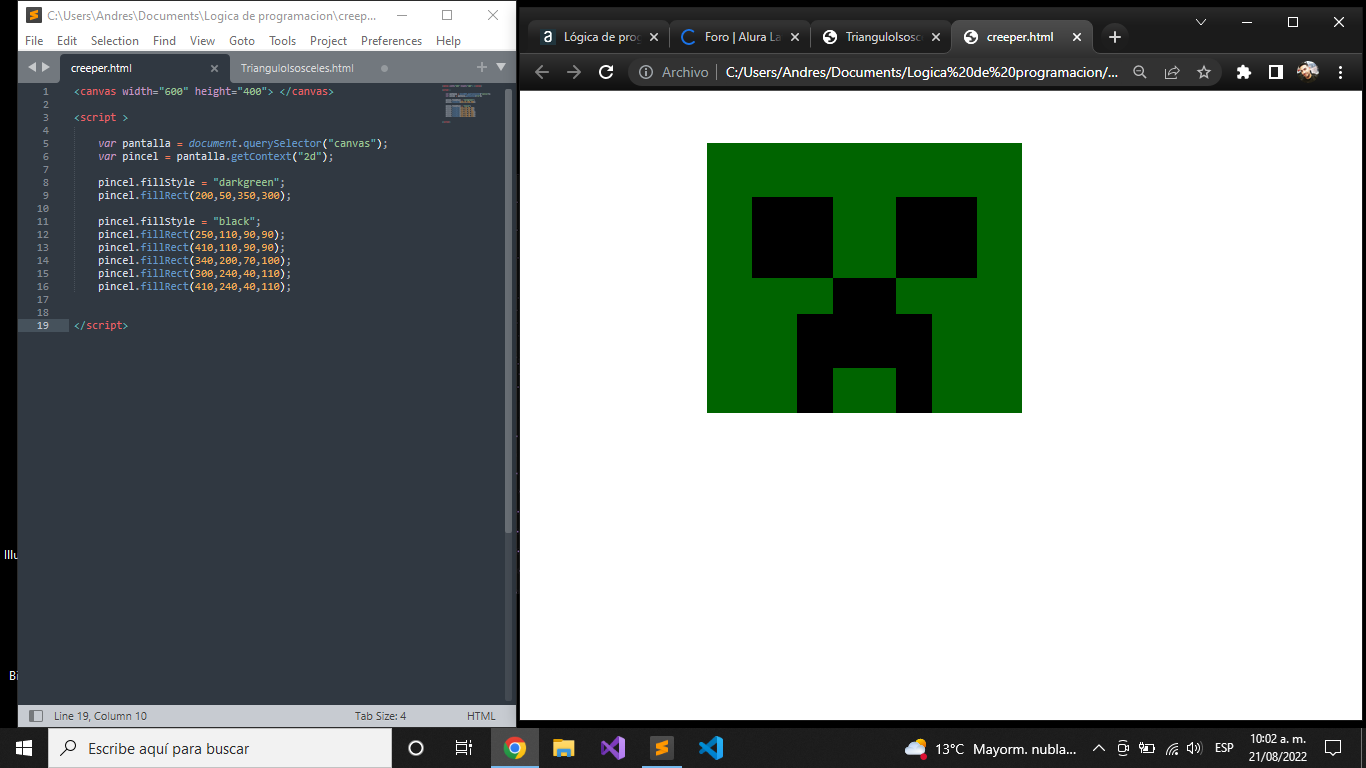Close the Lógica de prog Chrome tab
The height and width of the screenshot is (768, 1366).
point(653,37)
